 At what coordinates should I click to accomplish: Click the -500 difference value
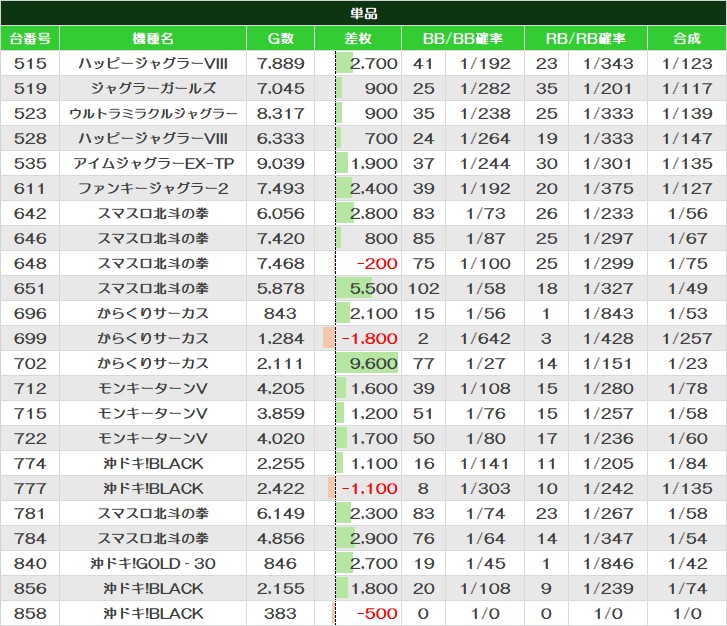377,614
